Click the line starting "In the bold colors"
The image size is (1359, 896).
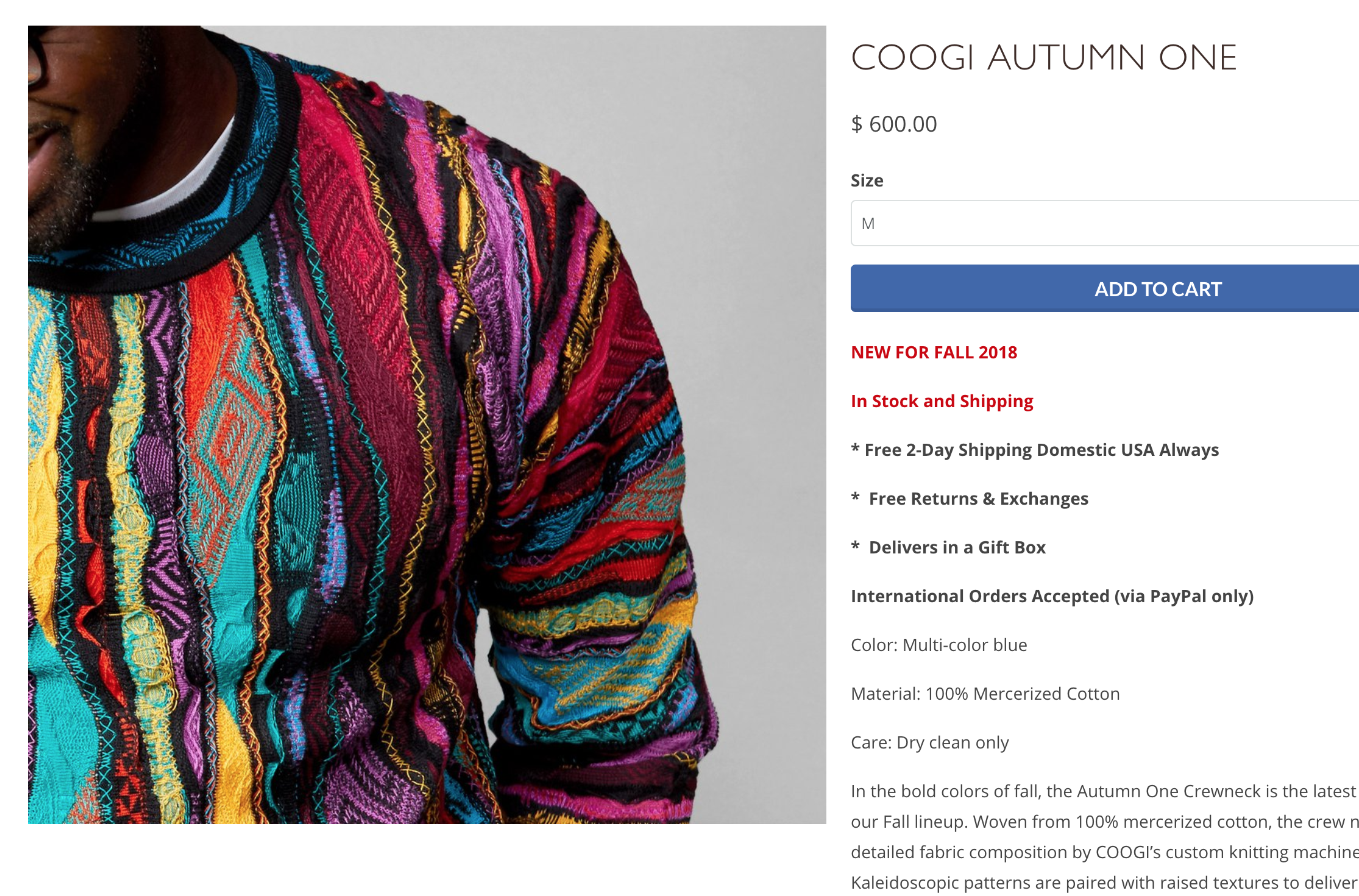click(x=1103, y=791)
